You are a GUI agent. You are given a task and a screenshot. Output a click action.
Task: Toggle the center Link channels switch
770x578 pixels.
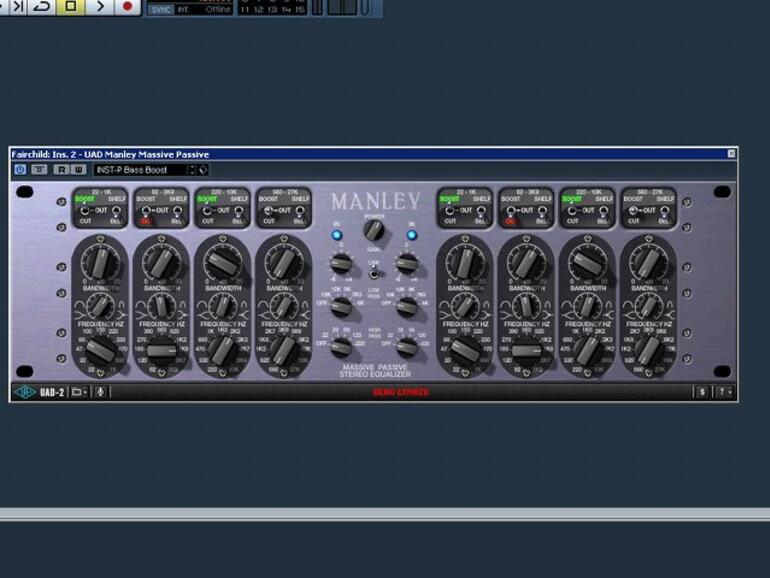(x=374, y=273)
